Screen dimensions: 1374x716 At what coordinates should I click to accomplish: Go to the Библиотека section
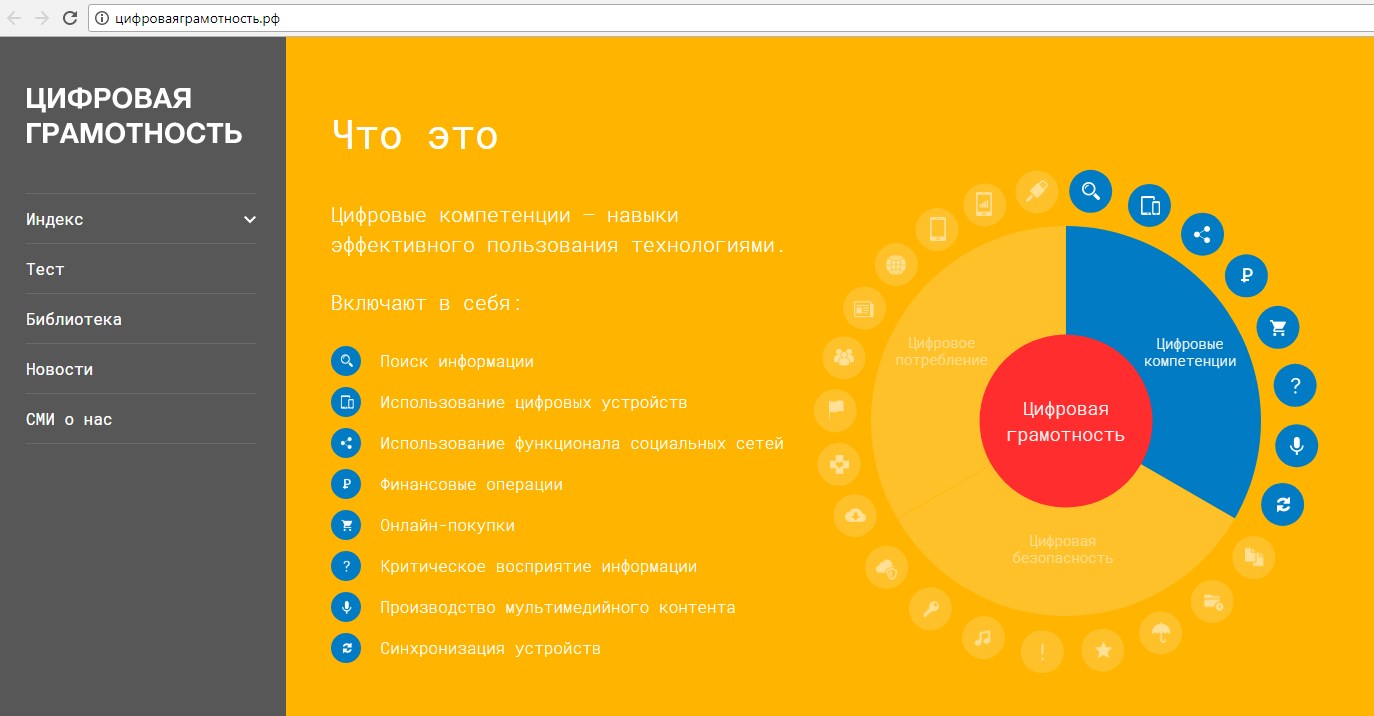(x=74, y=320)
